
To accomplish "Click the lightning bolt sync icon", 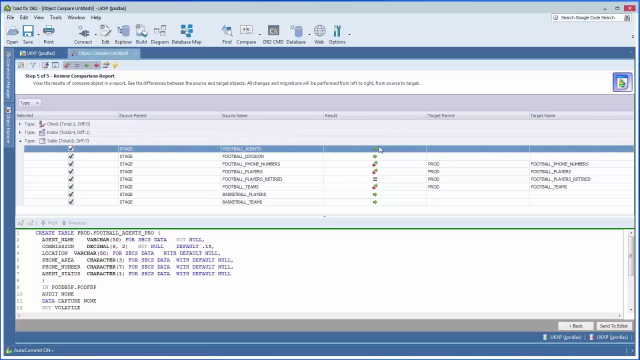I will tap(116, 65).
